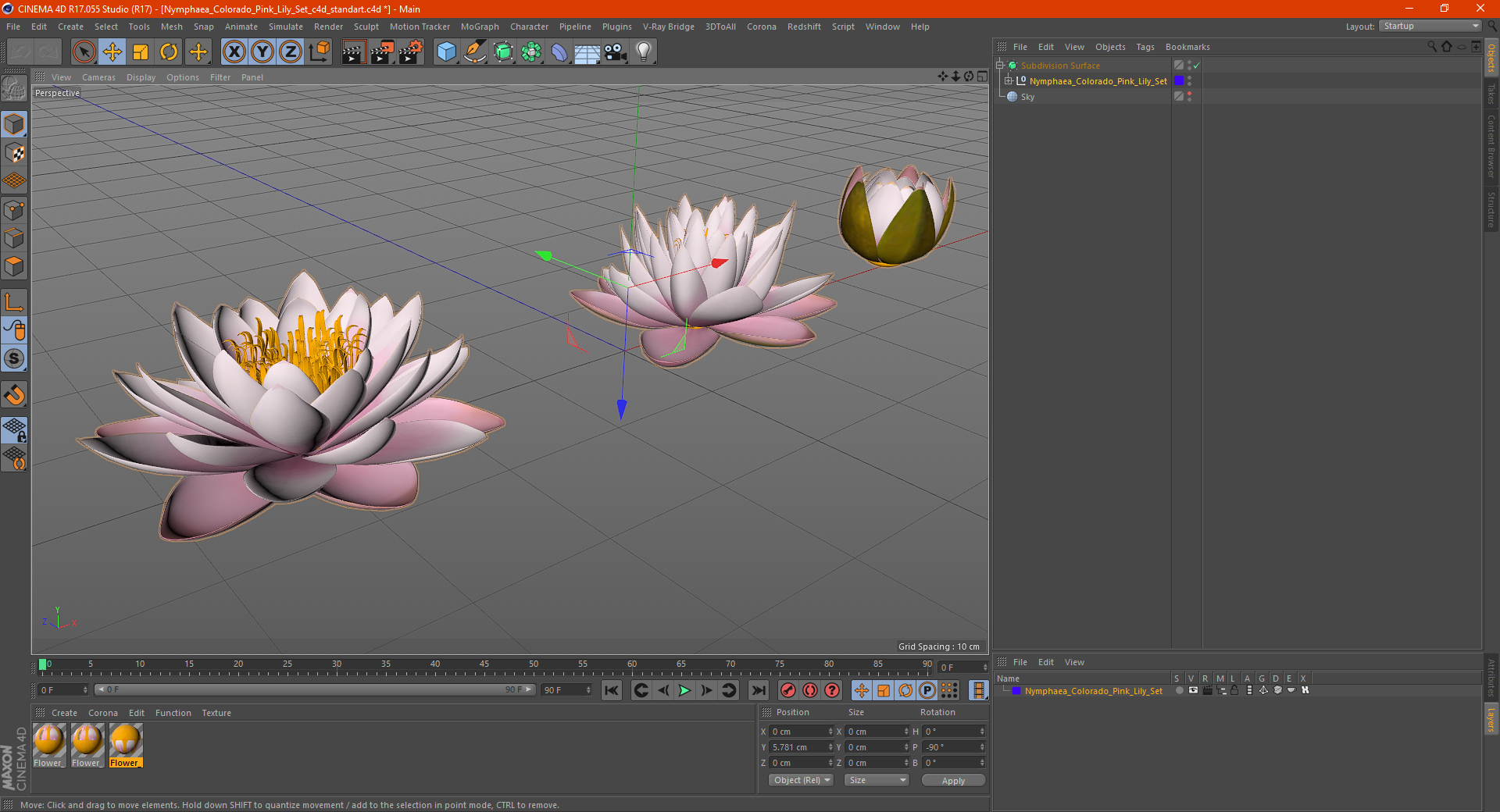Viewport: 1500px width, 812px height.
Task: Collapse the Subdivision Surface tree item
Action: pyautogui.click(x=999, y=66)
